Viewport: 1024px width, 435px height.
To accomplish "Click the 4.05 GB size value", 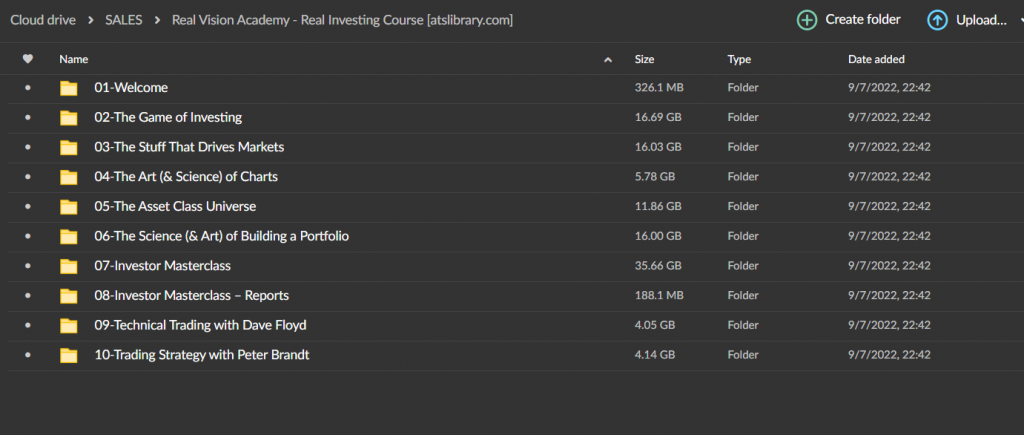I will point(655,325).
